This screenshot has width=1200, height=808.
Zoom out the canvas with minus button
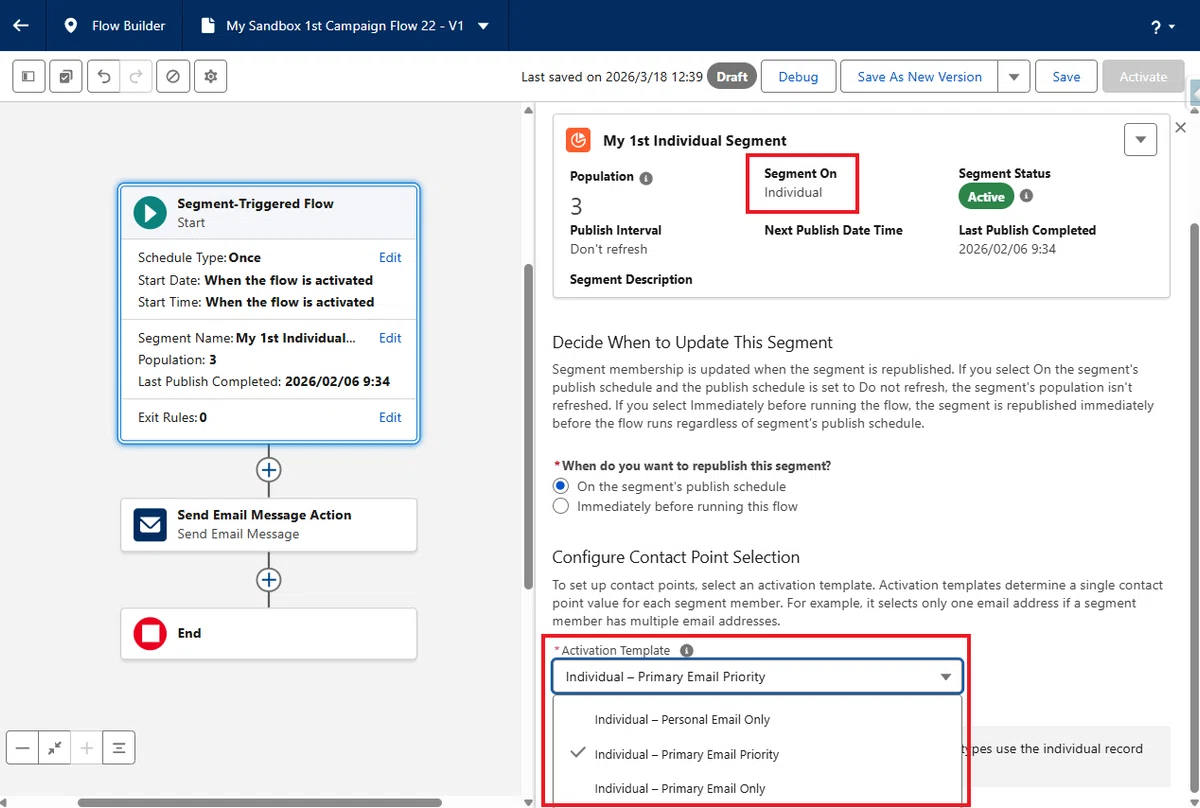pyautogui.click(x=23, y=747)
